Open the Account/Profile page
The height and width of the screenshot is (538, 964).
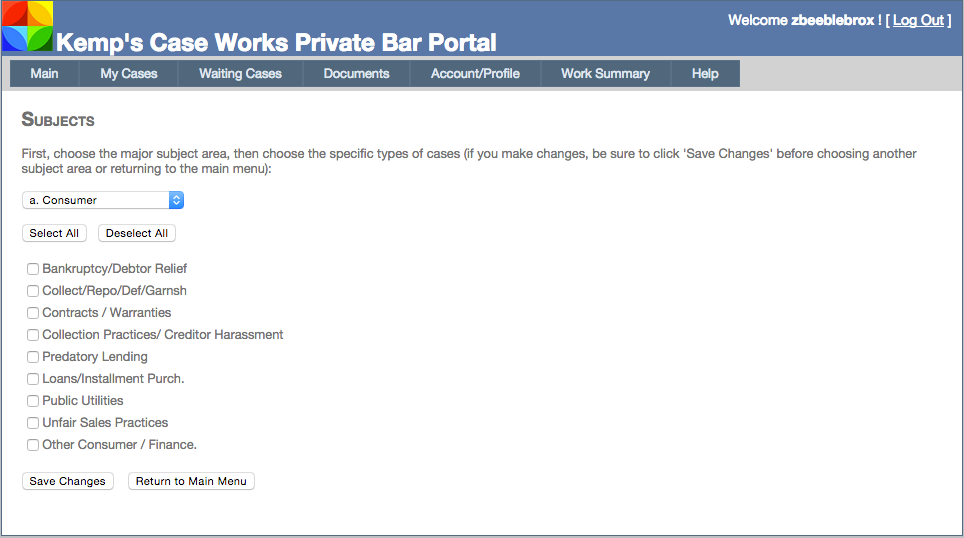(x=475, y=73)
